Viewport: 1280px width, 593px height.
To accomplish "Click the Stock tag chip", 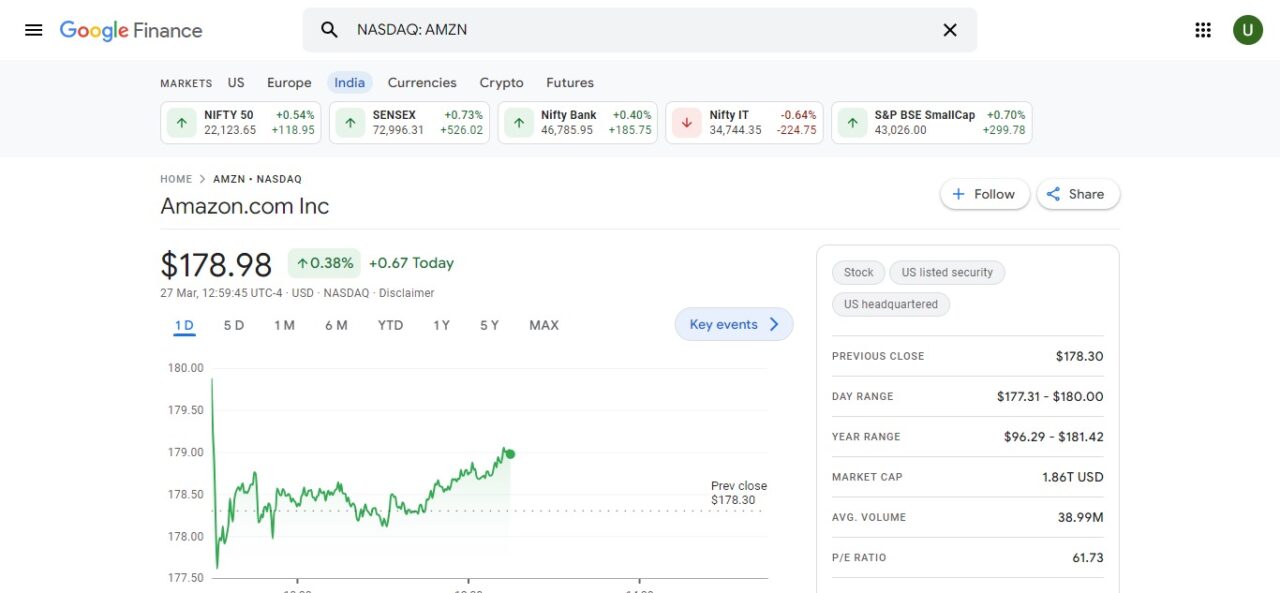I will (x=858, y=272).
